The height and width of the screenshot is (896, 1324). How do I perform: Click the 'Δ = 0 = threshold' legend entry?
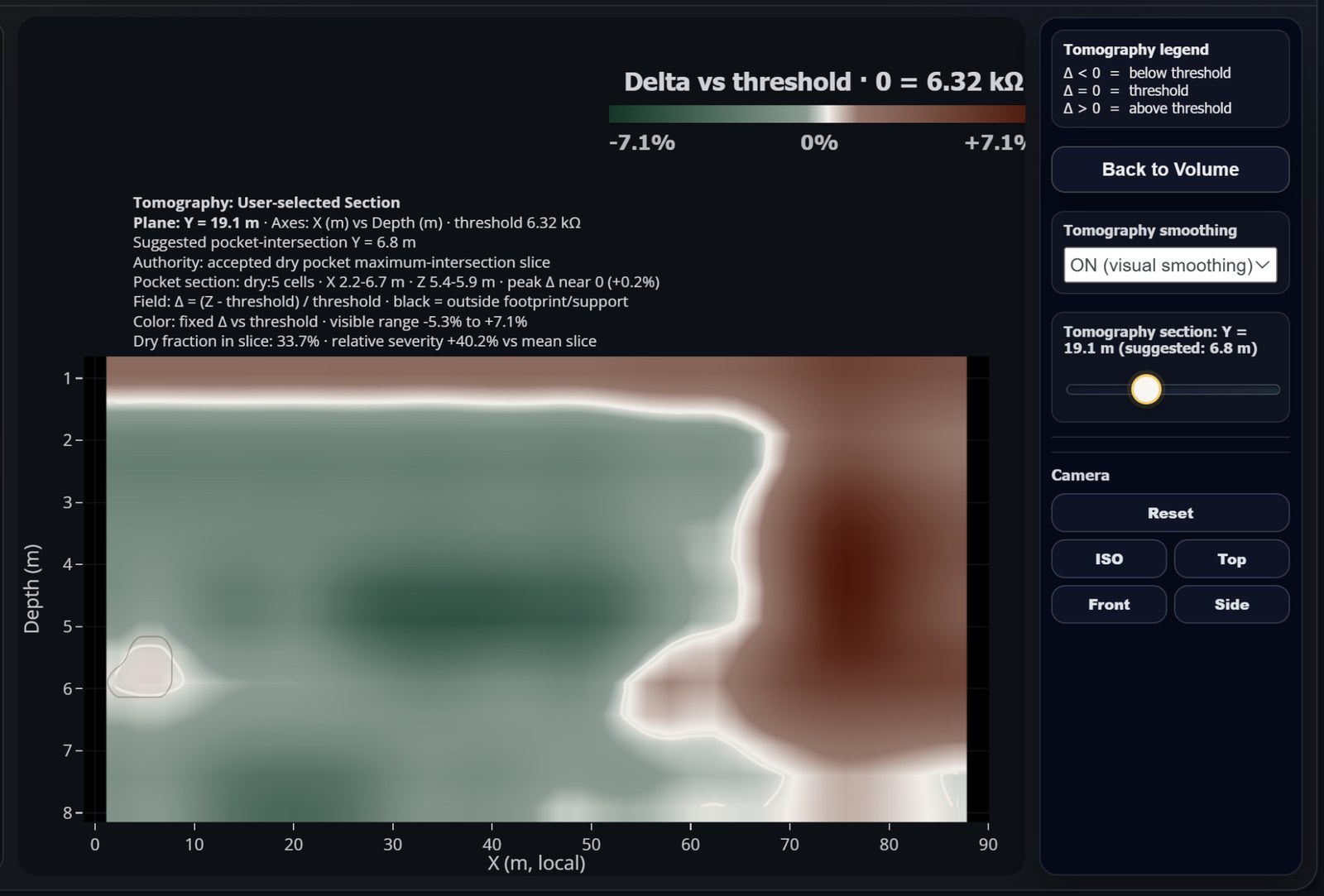1125,91
